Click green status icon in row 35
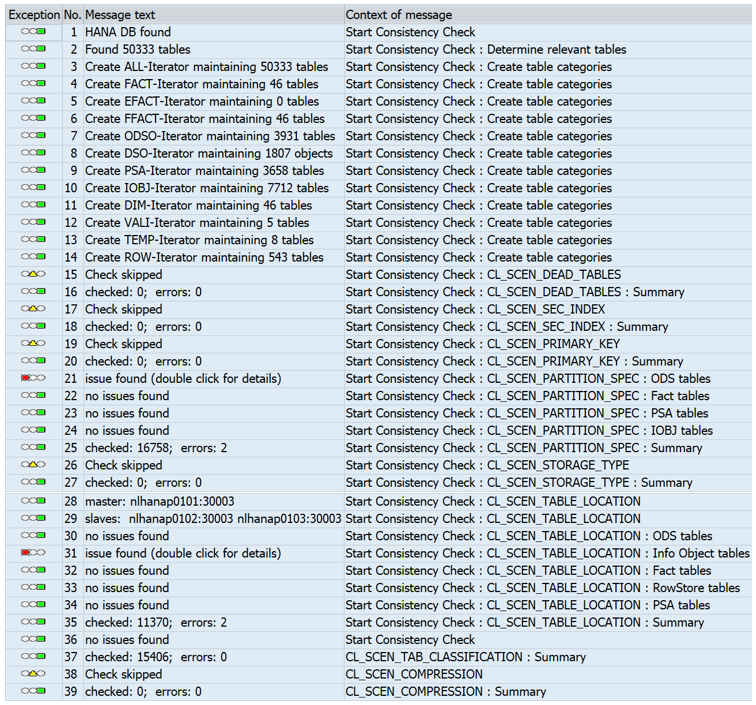 pos(39,622)
